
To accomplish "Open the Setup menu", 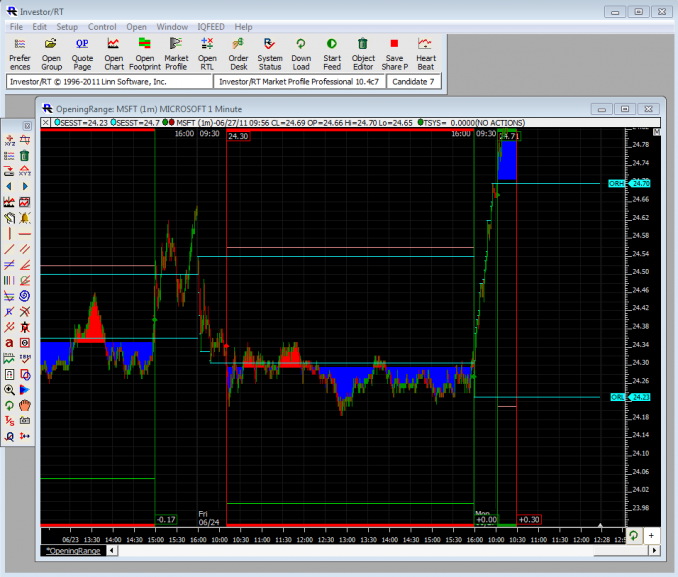I will 67,27.
